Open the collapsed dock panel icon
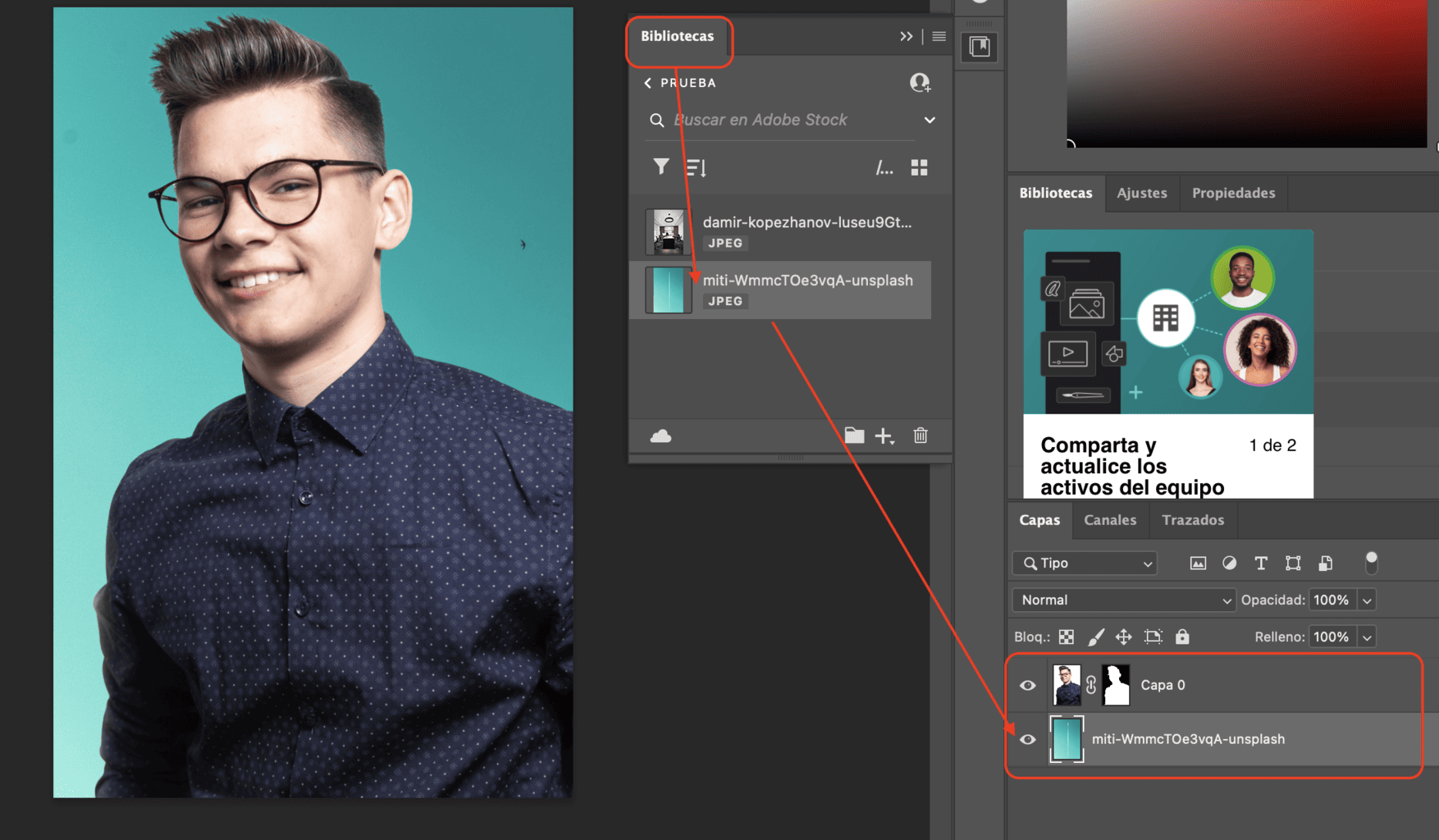This screenshot has width=1439, height=840. pos(980,47)
